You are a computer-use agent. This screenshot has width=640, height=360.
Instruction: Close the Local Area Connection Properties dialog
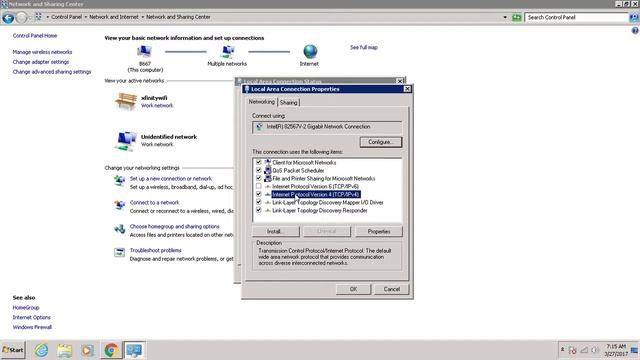point(407,89)
